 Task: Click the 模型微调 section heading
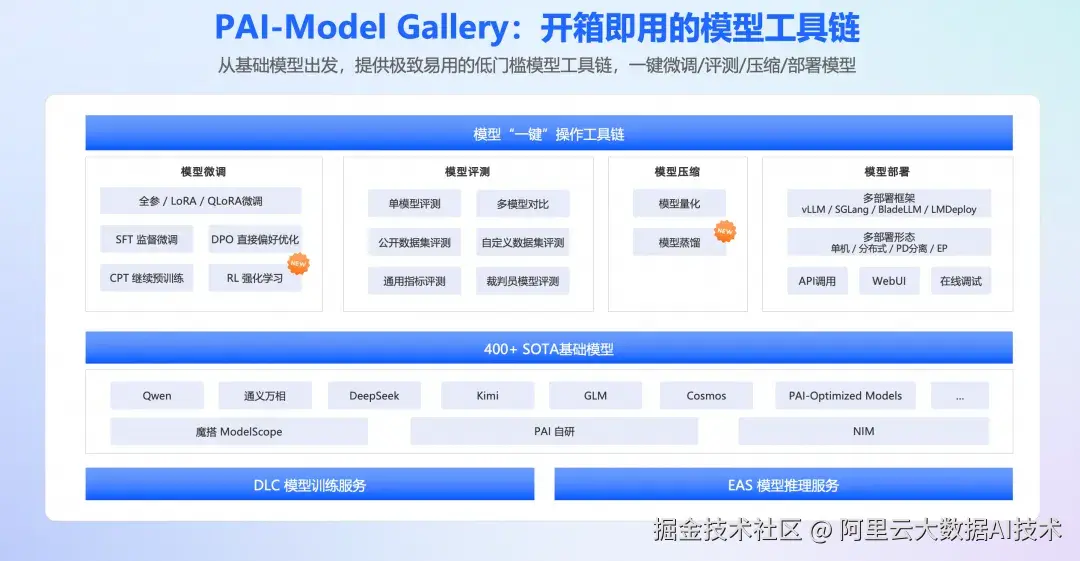[x=203, y=172]
